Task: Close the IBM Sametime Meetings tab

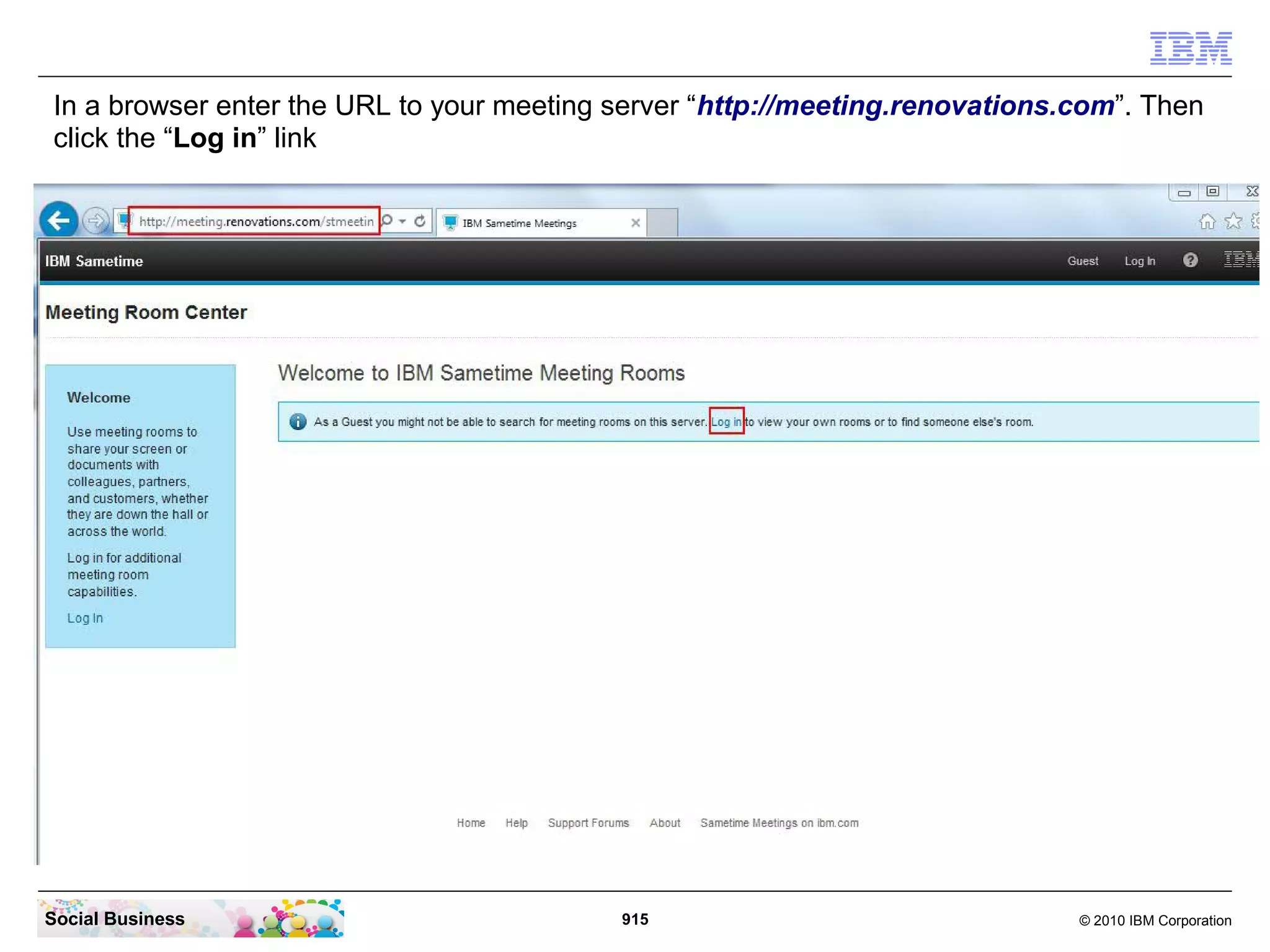Action: pos(636,223)
